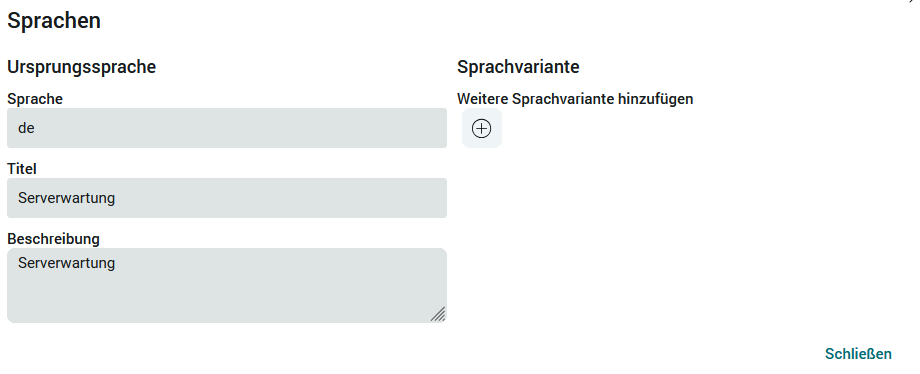Click 'Weitere Sprachvariante hinzufügen' label text
This screenshot has height=374, width=920.
click(575, 99)
